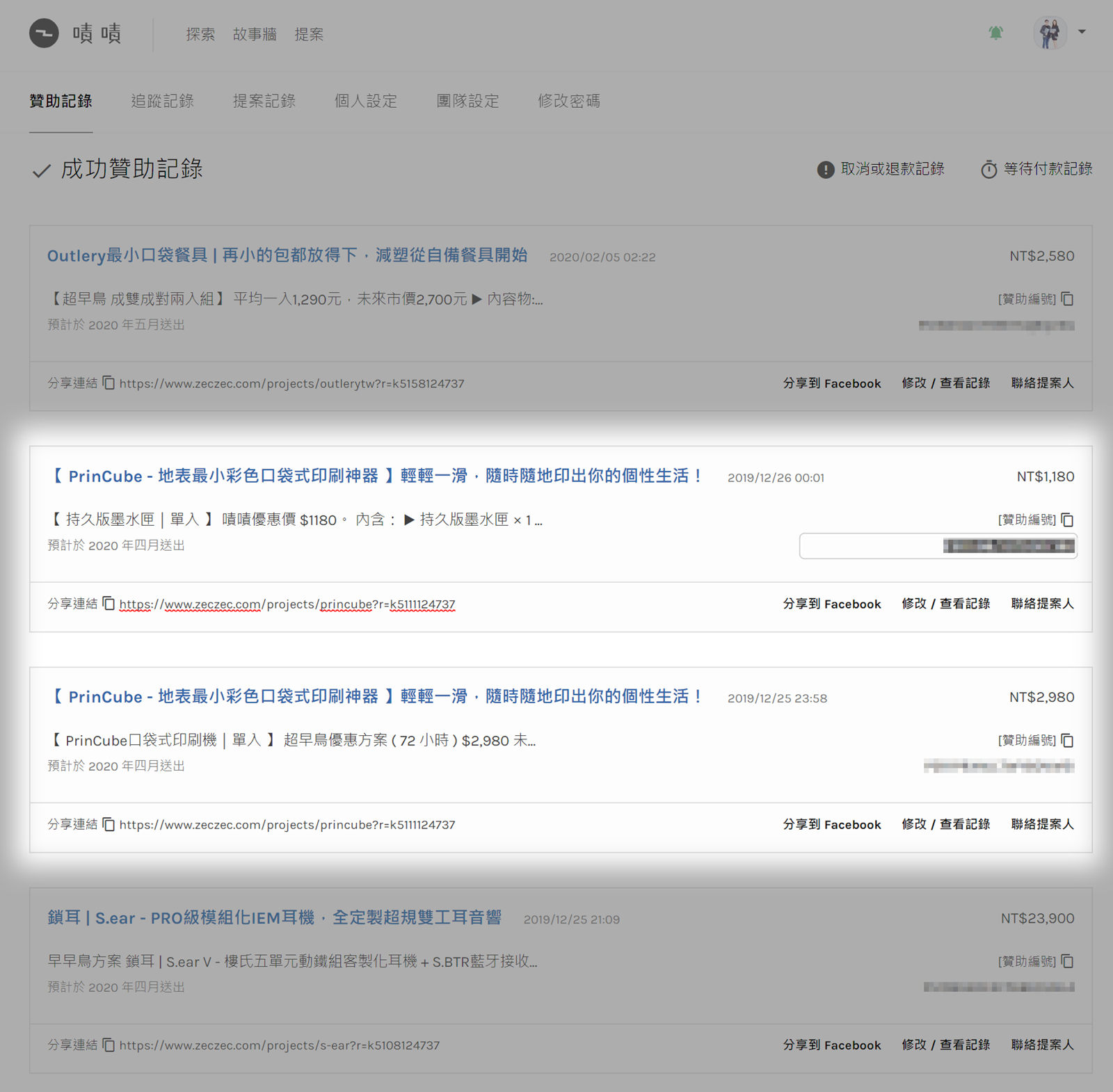Expand the account dropdown arrow

pyautogui.click(x=1082, y=32)
